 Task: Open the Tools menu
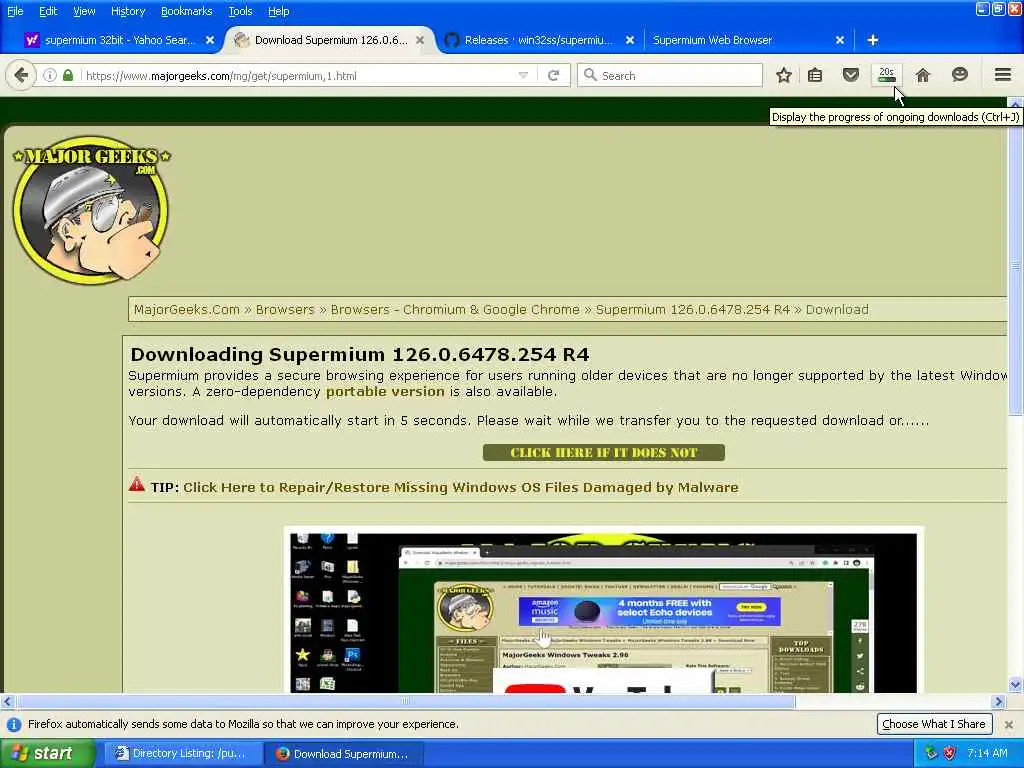[x=240, y=11]
